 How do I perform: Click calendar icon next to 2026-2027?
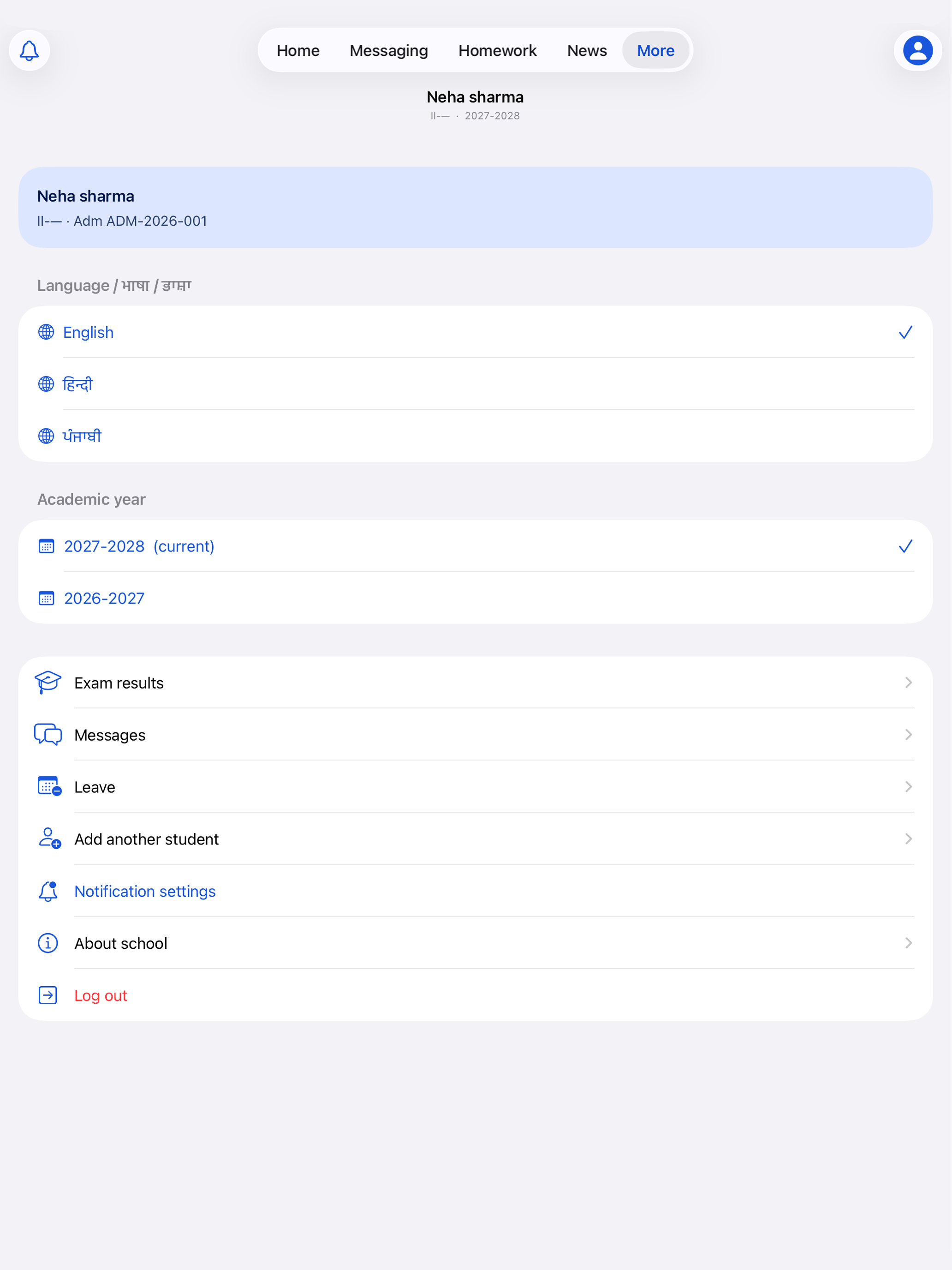(47, 598)
